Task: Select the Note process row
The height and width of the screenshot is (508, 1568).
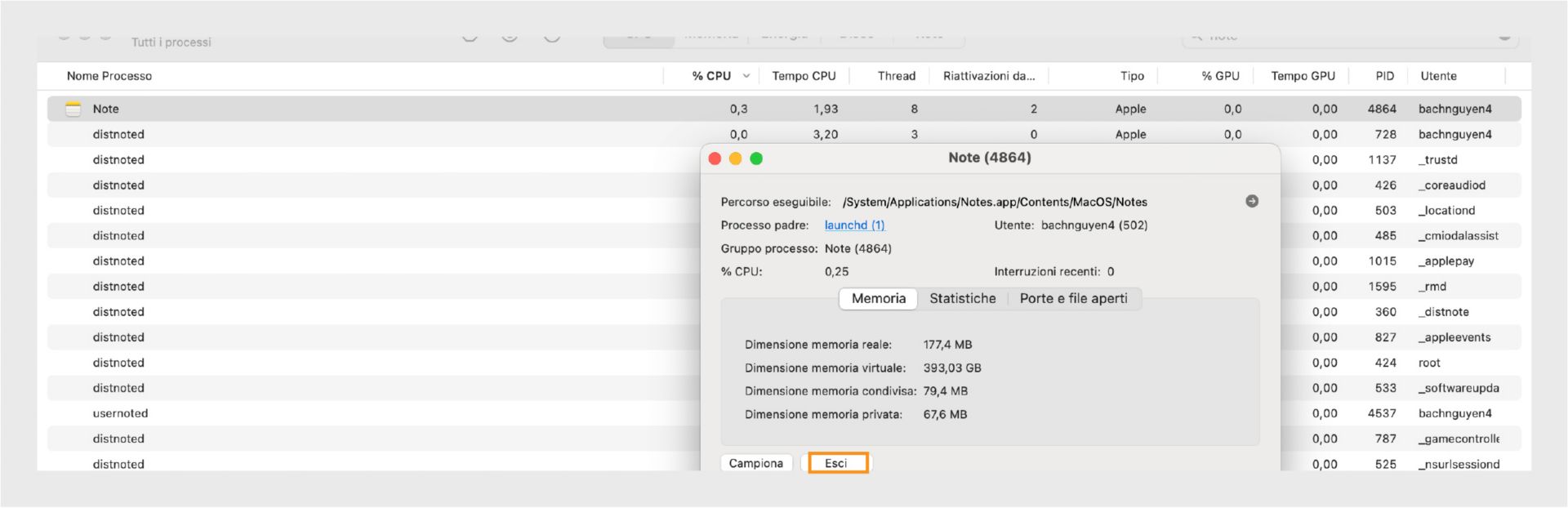Action: [784, 109]
